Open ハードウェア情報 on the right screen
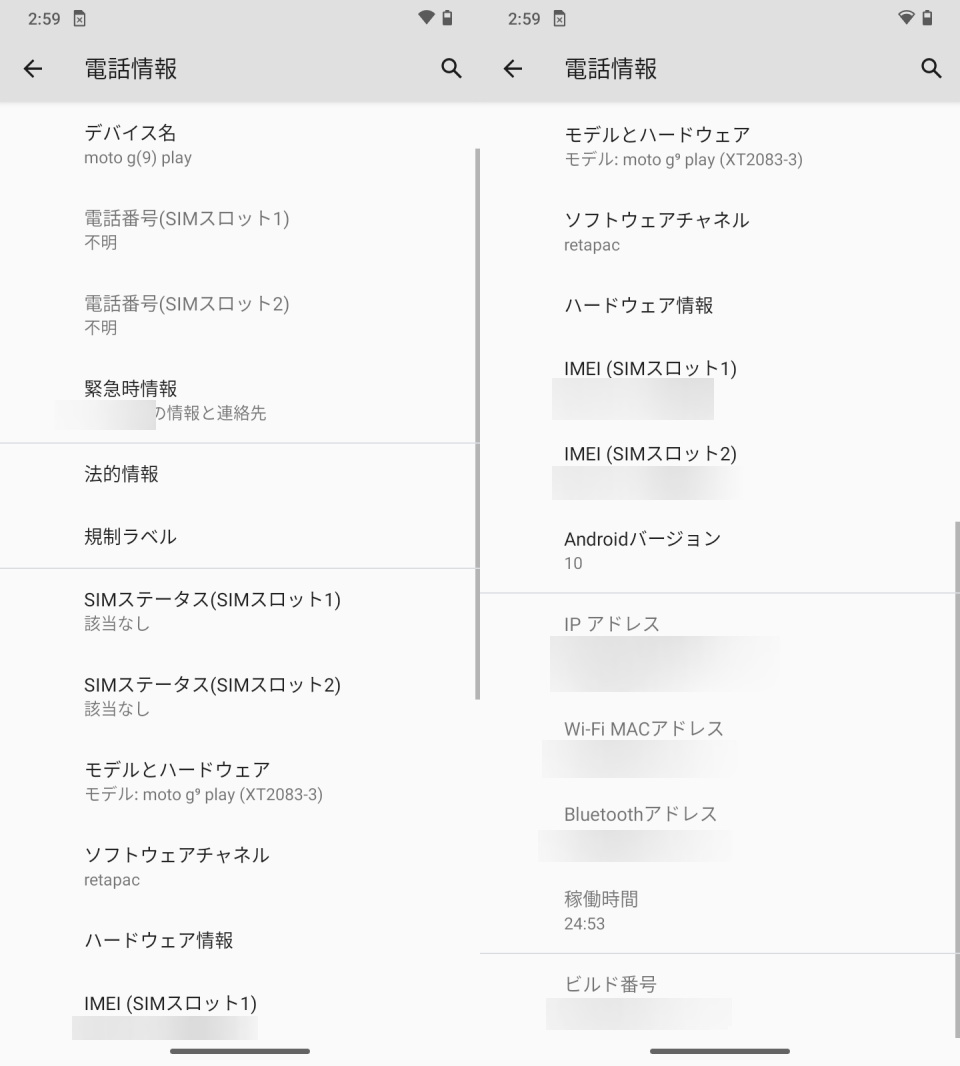 [718, 305]
